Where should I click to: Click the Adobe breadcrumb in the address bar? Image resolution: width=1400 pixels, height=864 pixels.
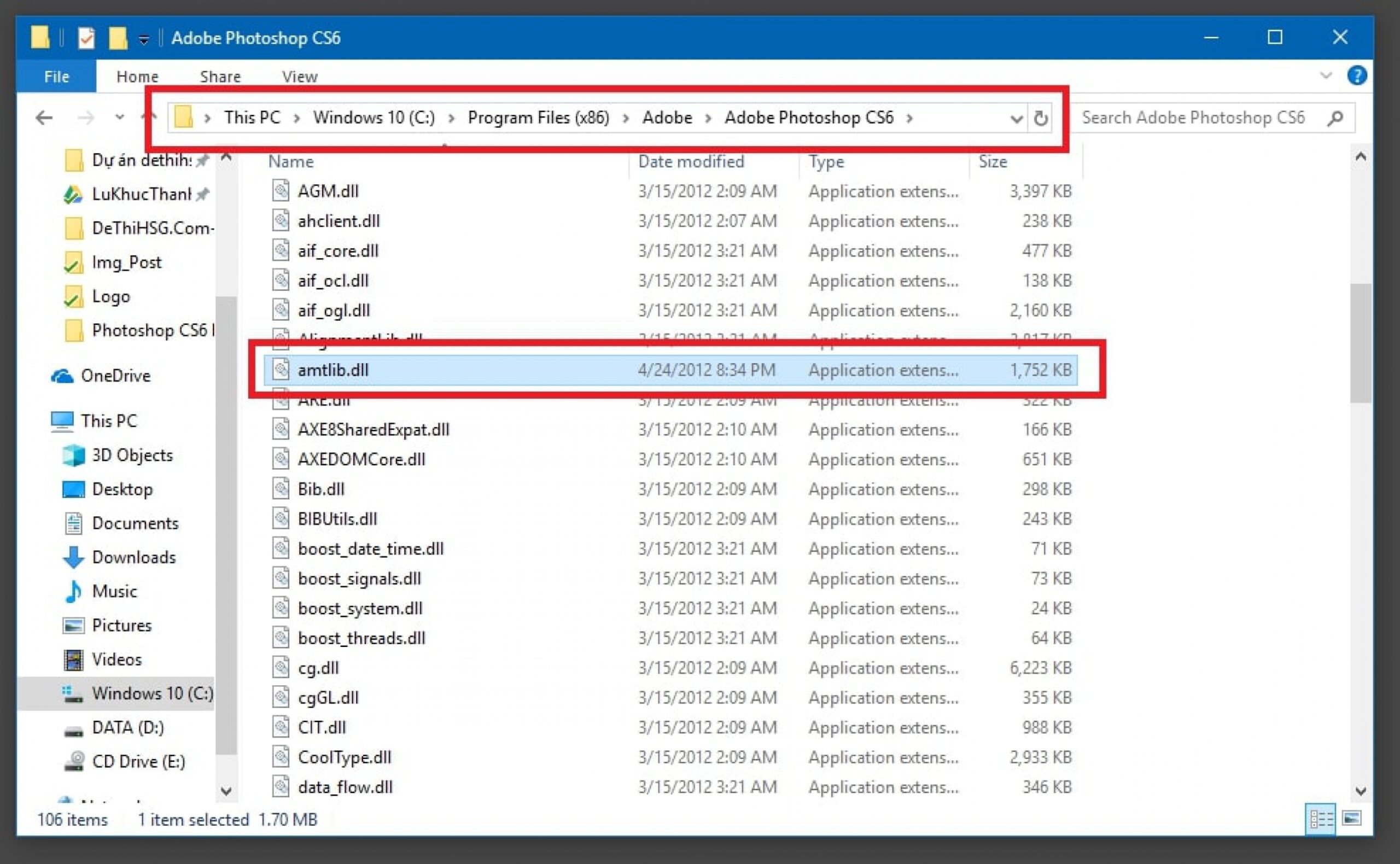(667, 118)
